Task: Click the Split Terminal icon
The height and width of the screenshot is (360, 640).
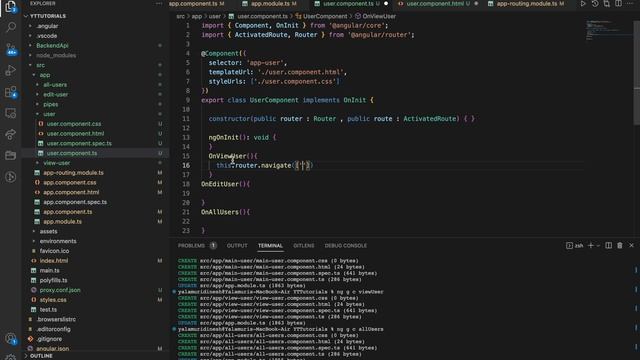Action: pos(608,245)
